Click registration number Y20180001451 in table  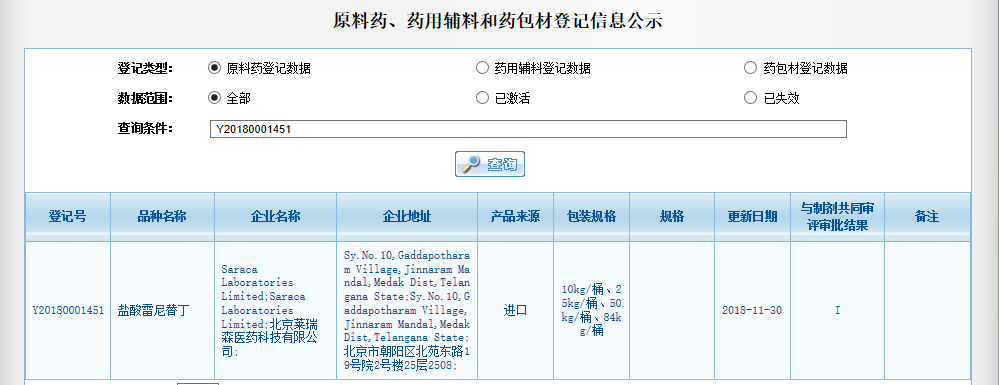(68, 311)
